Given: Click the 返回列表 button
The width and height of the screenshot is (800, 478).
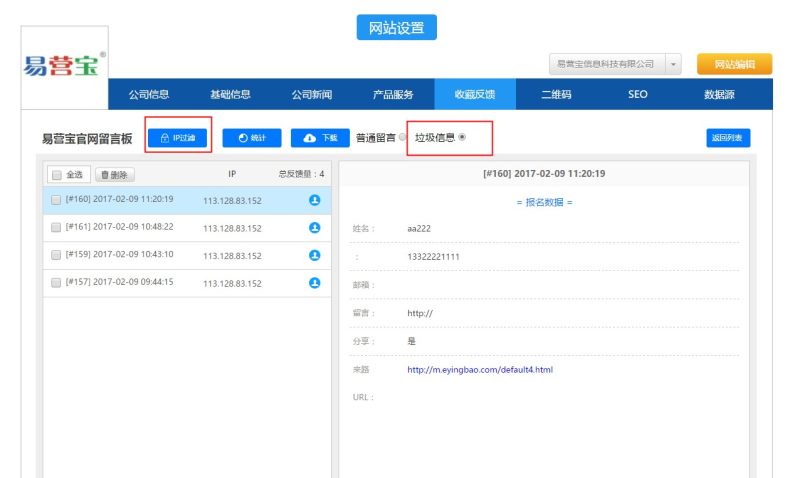Looking at the screenshot, I should pos(728,138).
